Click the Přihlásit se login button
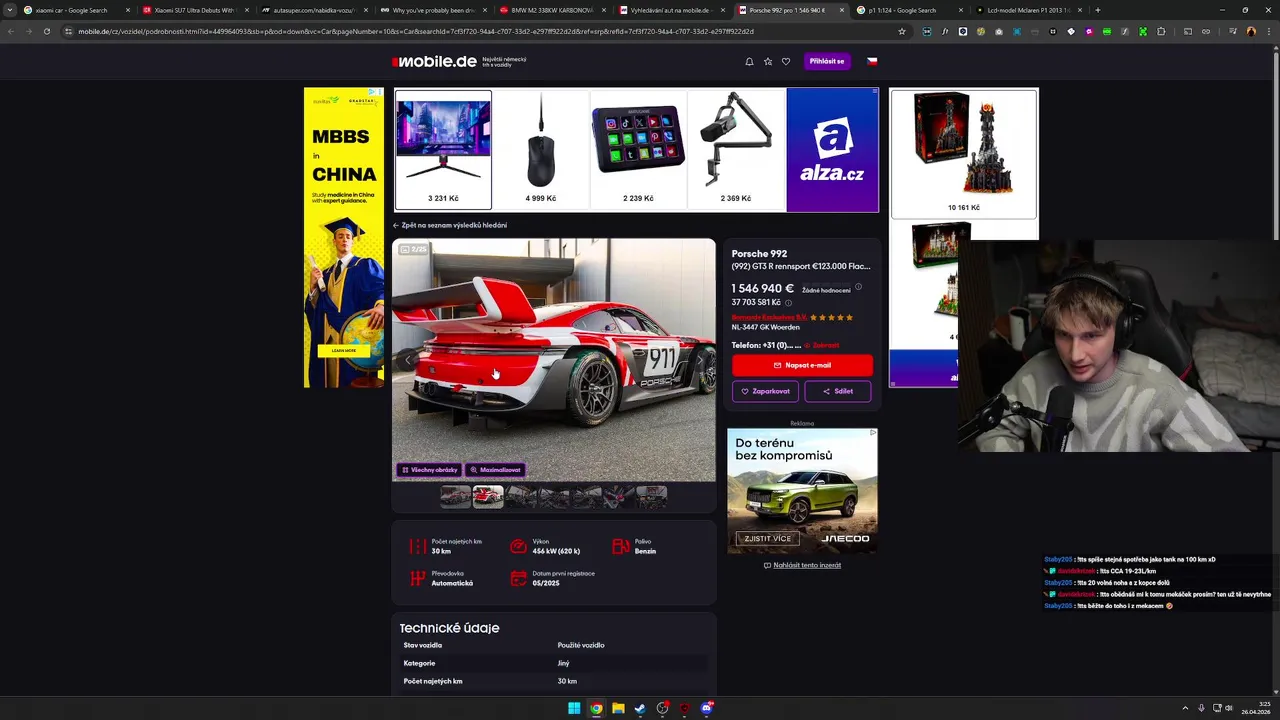The width and height of the screenshot is (1280, 720). click(x=827, y=61)
